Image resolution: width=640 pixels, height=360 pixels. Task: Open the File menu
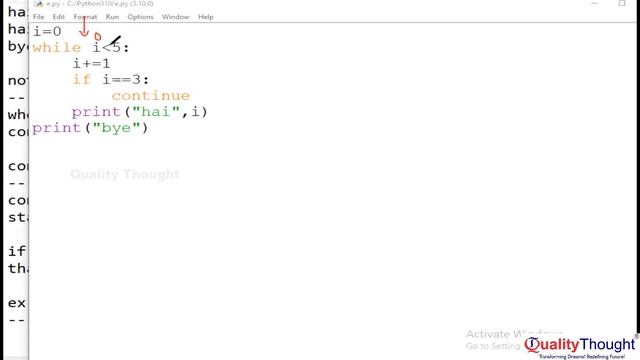coord(38,17)
